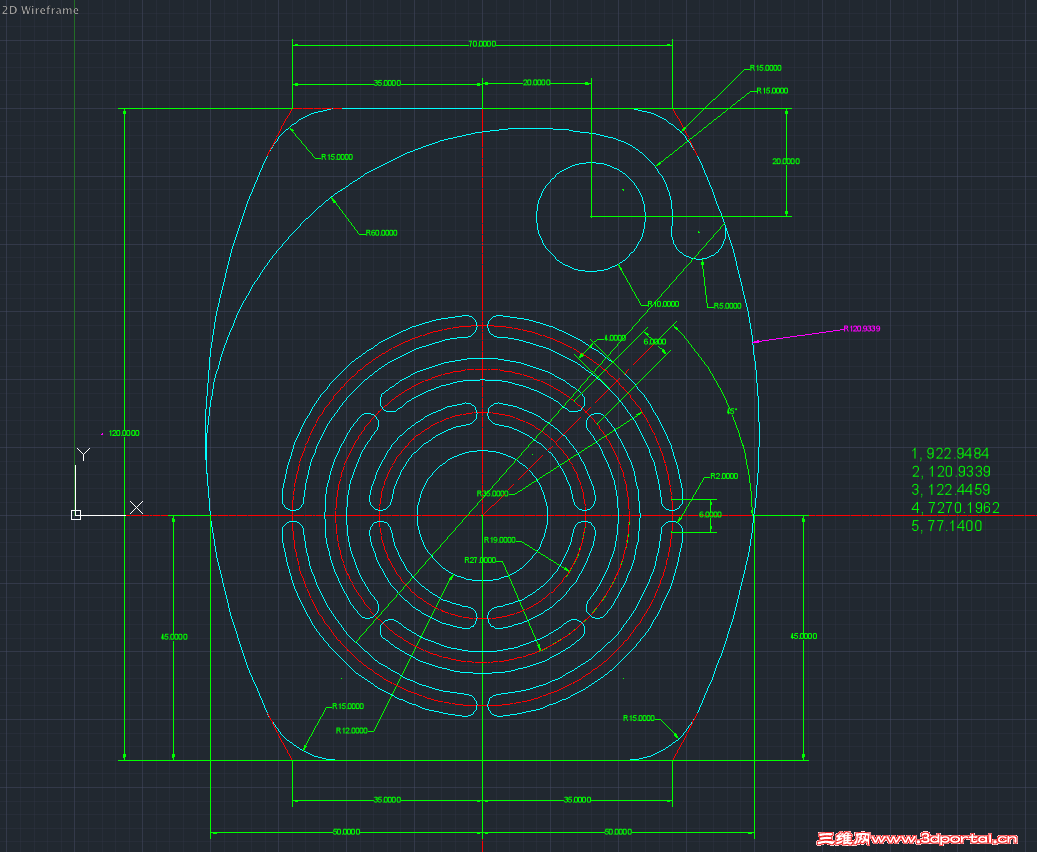Click the answer line '4, 7270.1962'
Viewport: 1037px width, 852px height.
(956, 507)
